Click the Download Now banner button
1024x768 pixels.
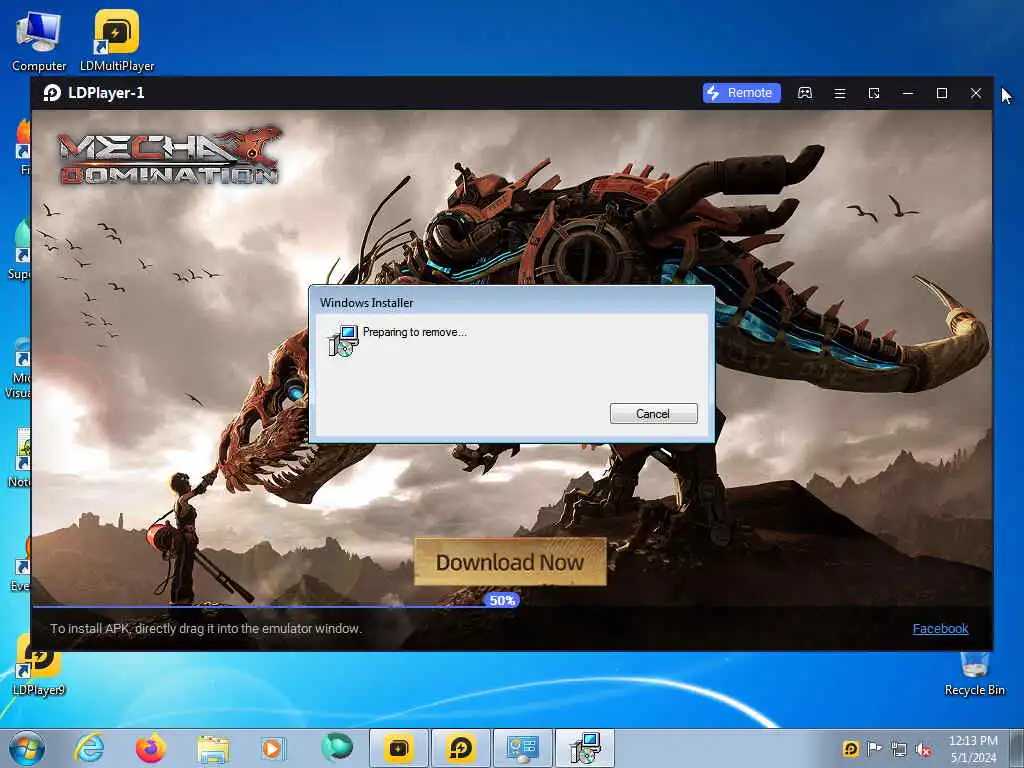coord(510,562)
